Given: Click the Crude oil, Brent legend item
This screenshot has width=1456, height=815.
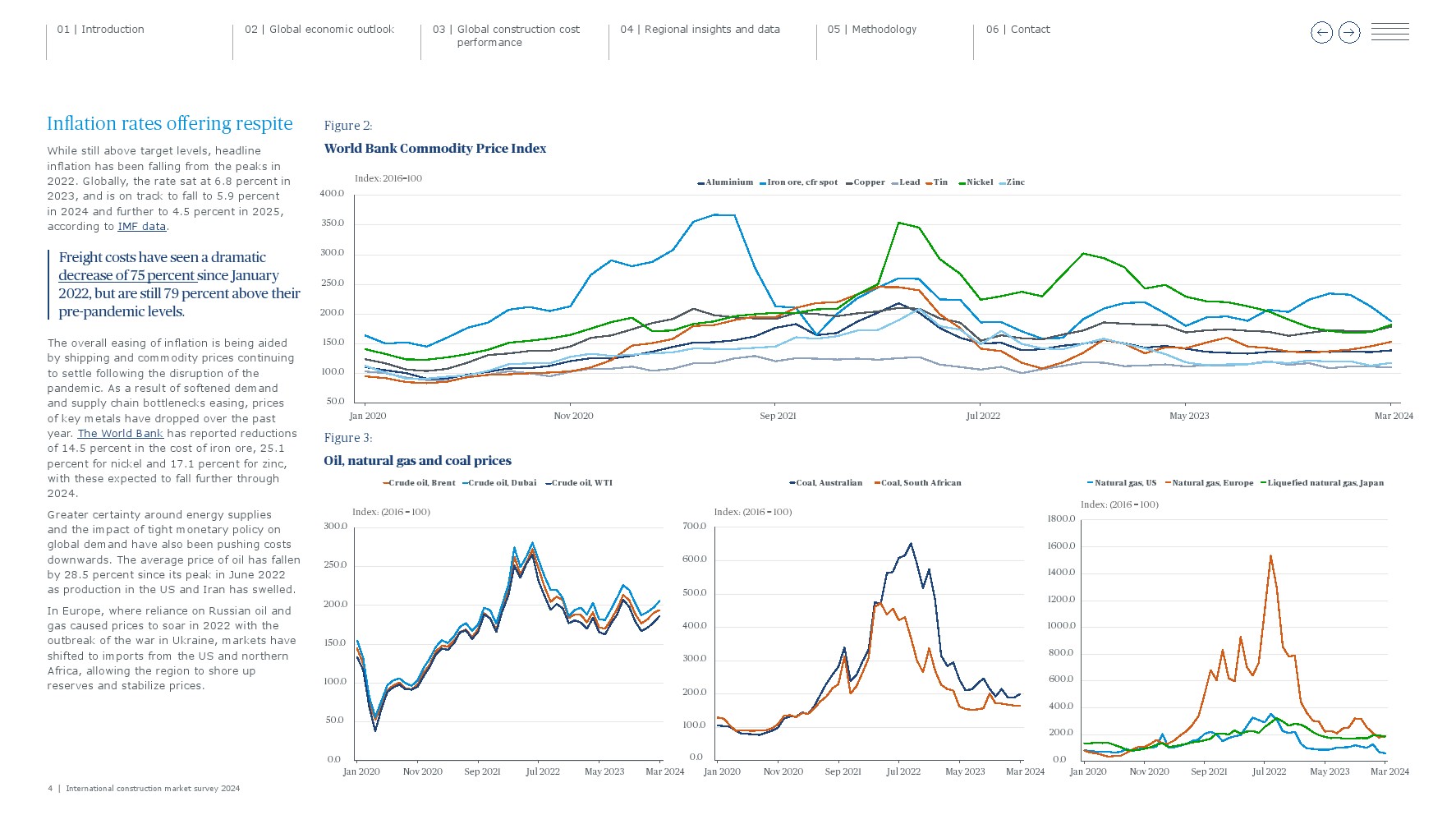Looking at the screenshot, I should tap(421, 483).
